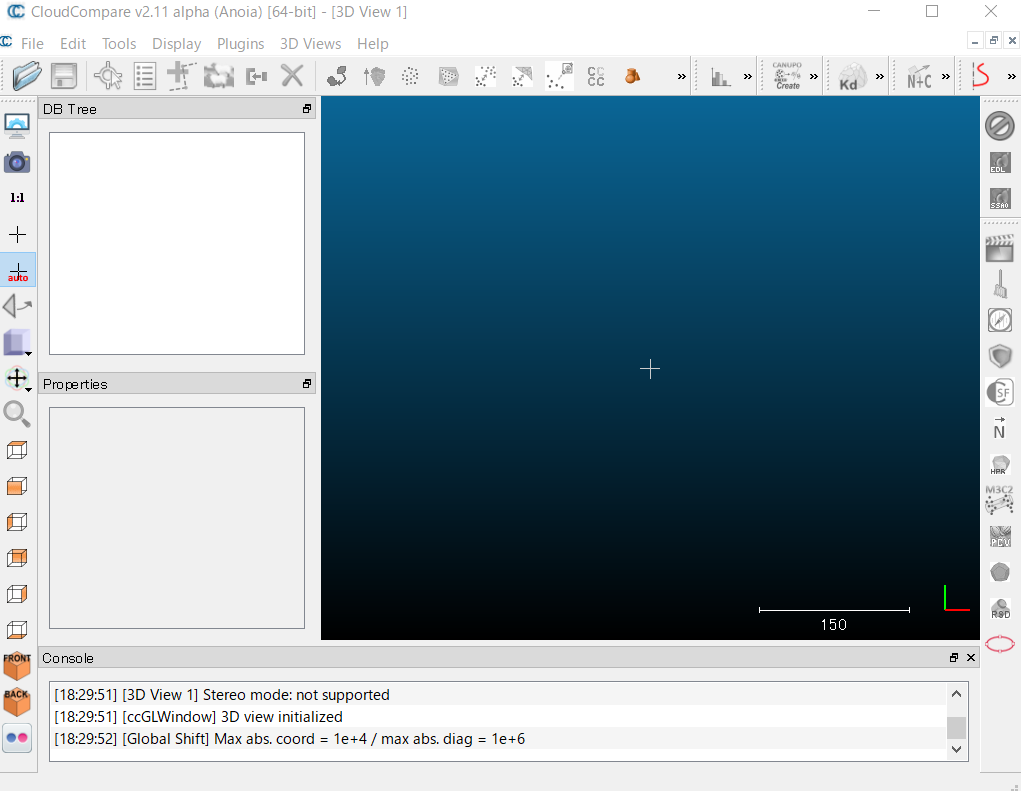Click console scrollbar down arrow
1021x791 pixels.
pos(956,749)
